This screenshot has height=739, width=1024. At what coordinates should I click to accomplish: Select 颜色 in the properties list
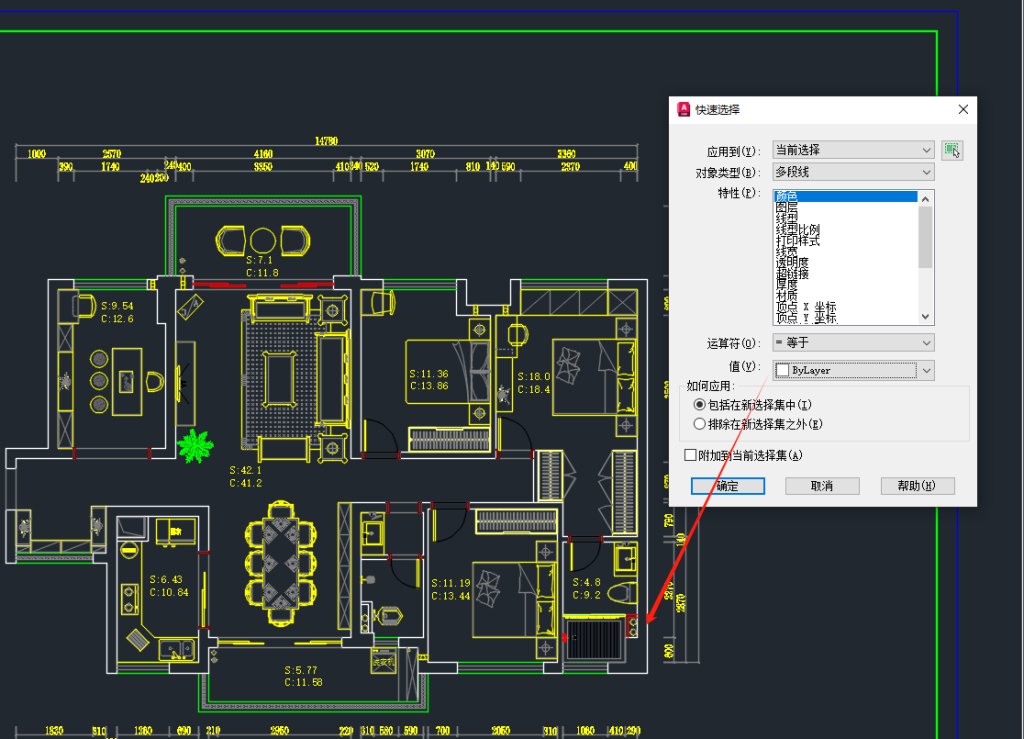tap(845, 197)
